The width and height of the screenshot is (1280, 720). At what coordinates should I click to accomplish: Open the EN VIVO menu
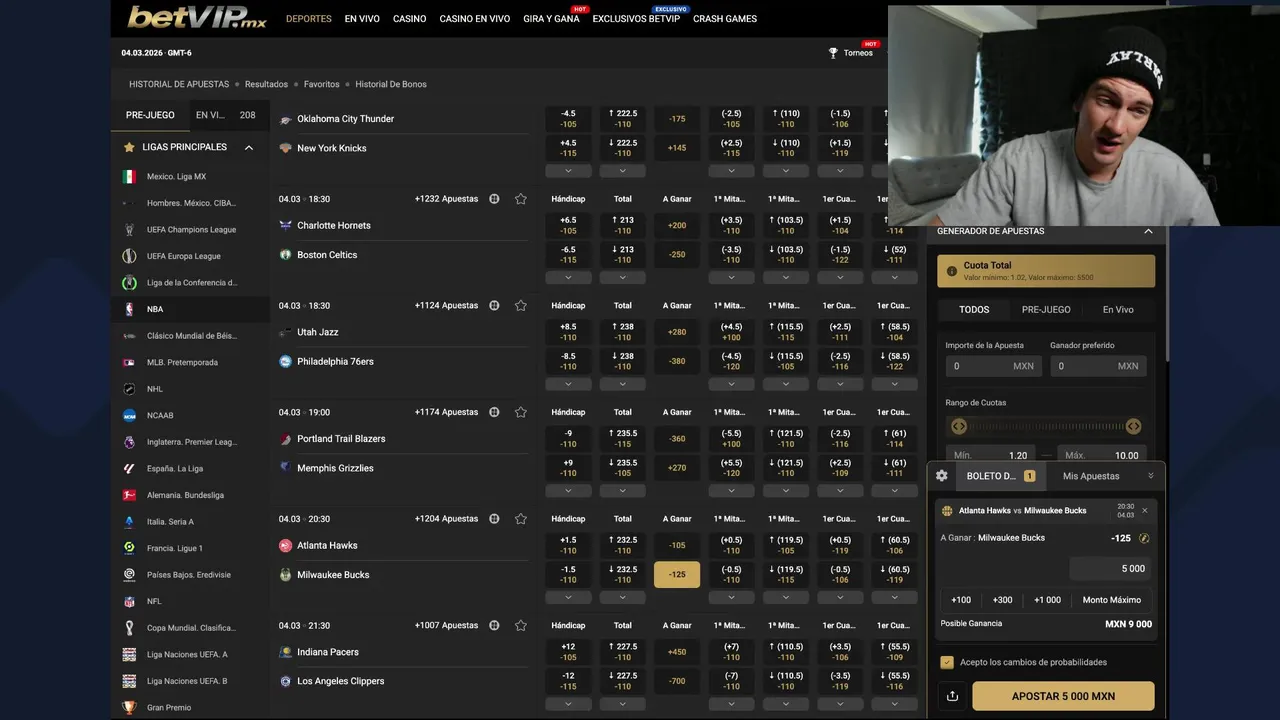coord(362,19)
